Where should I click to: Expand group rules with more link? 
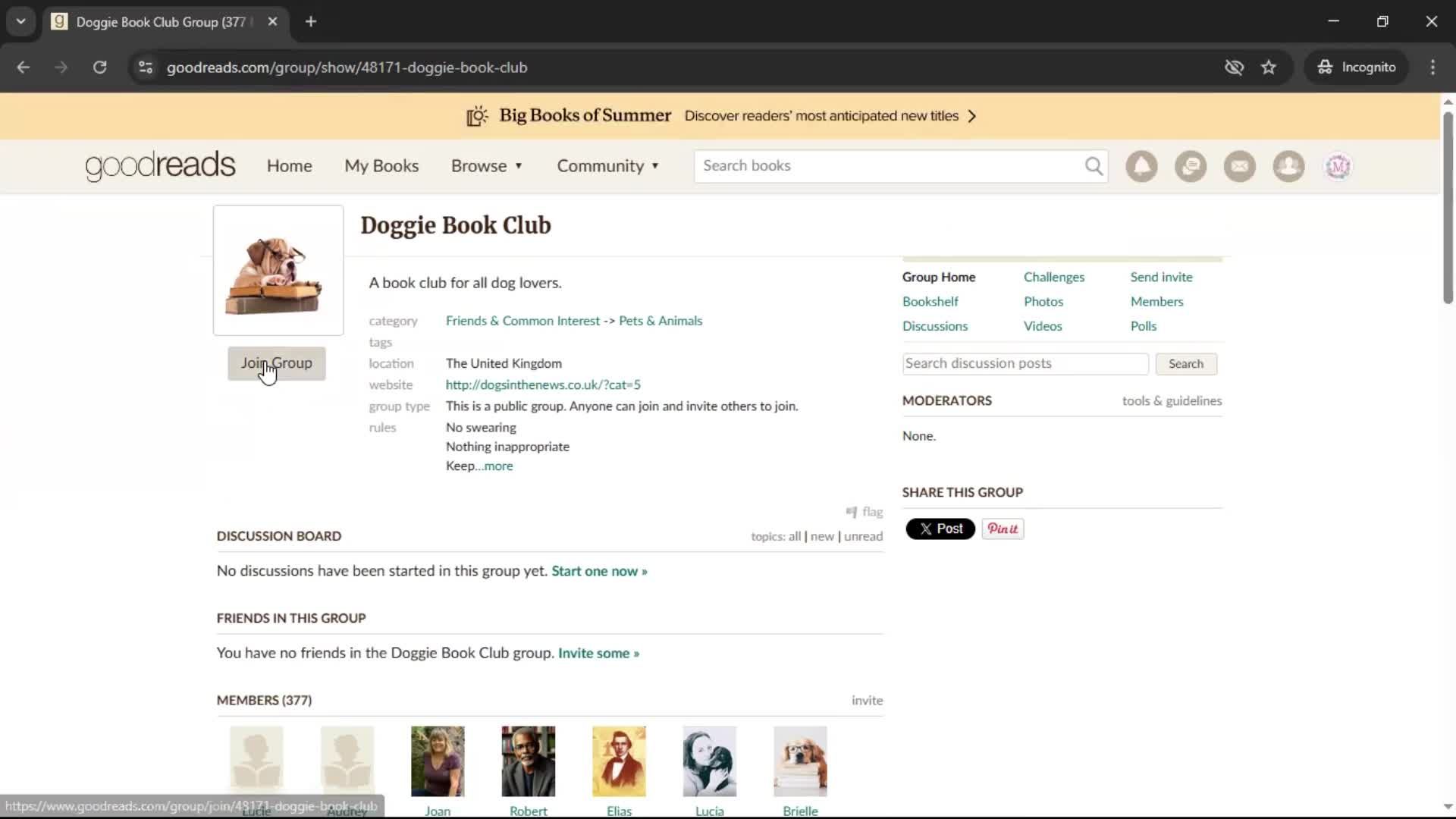coord(498,466)
